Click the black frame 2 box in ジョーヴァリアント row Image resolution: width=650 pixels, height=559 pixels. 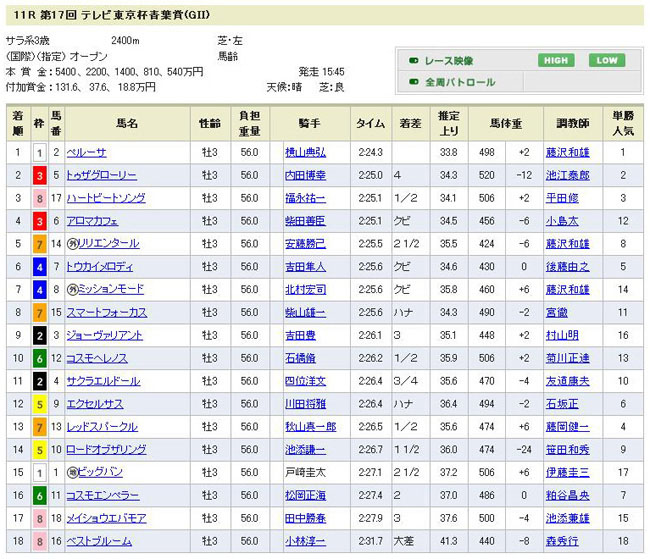click(38, 336)
